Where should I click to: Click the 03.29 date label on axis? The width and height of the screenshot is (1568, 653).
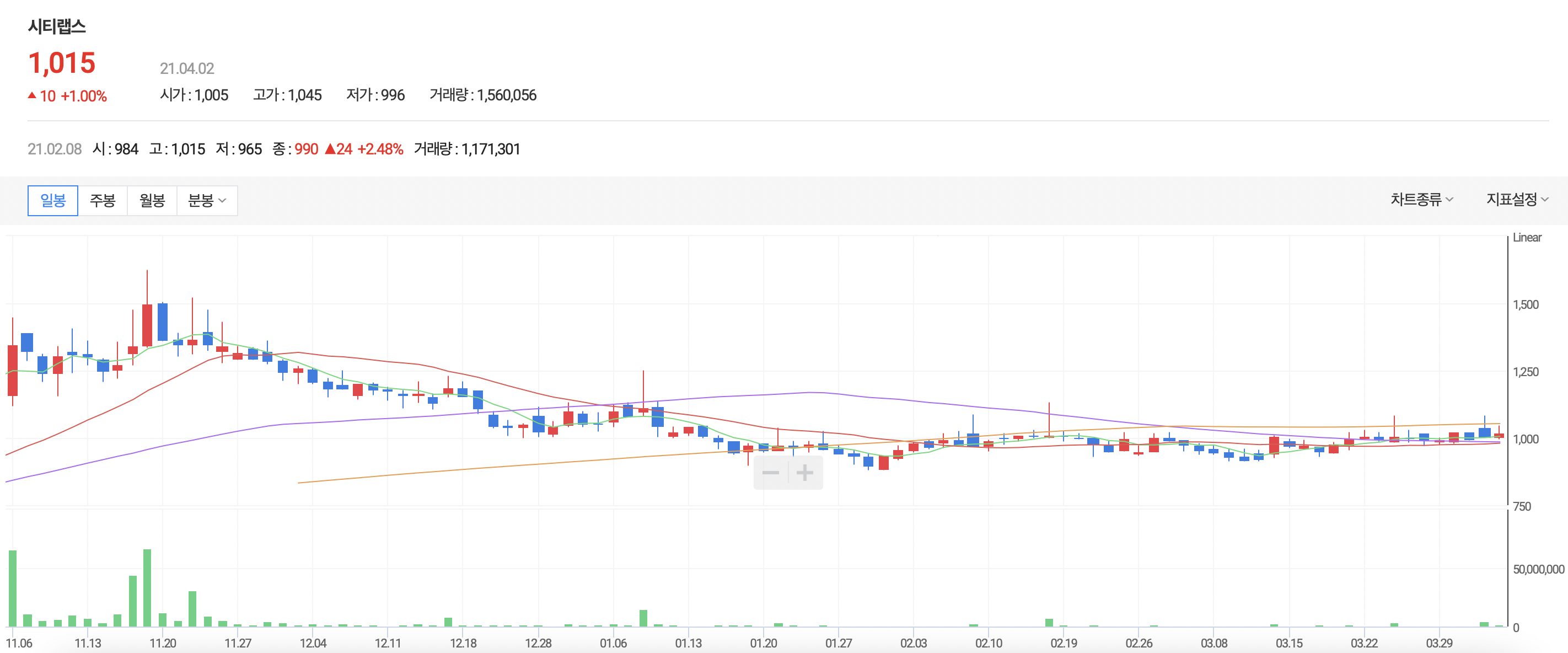click(x=1439, y=643)
